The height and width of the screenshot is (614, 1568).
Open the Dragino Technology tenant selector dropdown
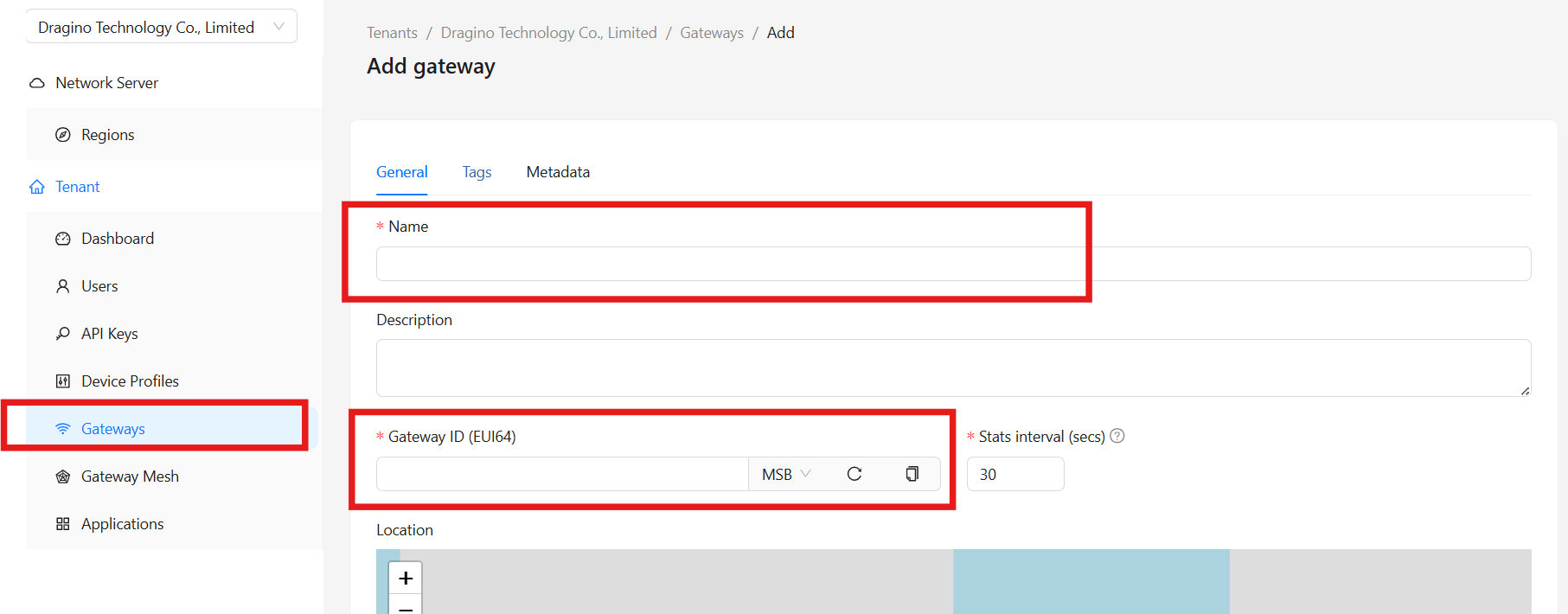162,27
